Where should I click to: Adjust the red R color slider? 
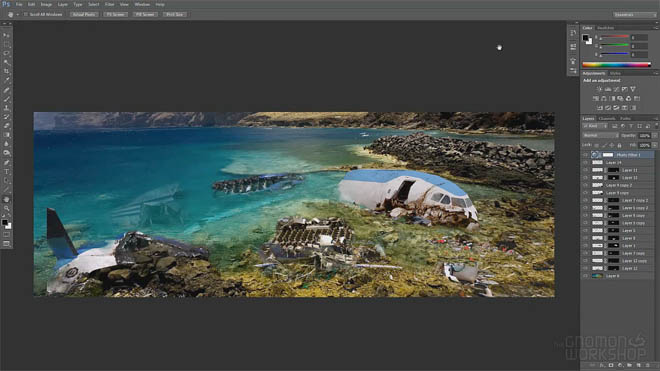pos(614,37)
